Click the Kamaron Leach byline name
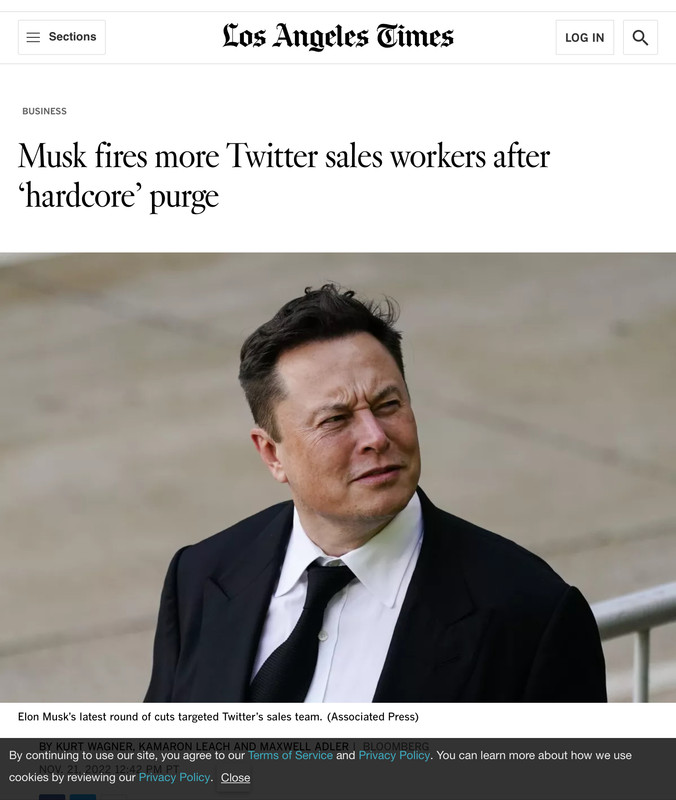 tap(185, 746)
